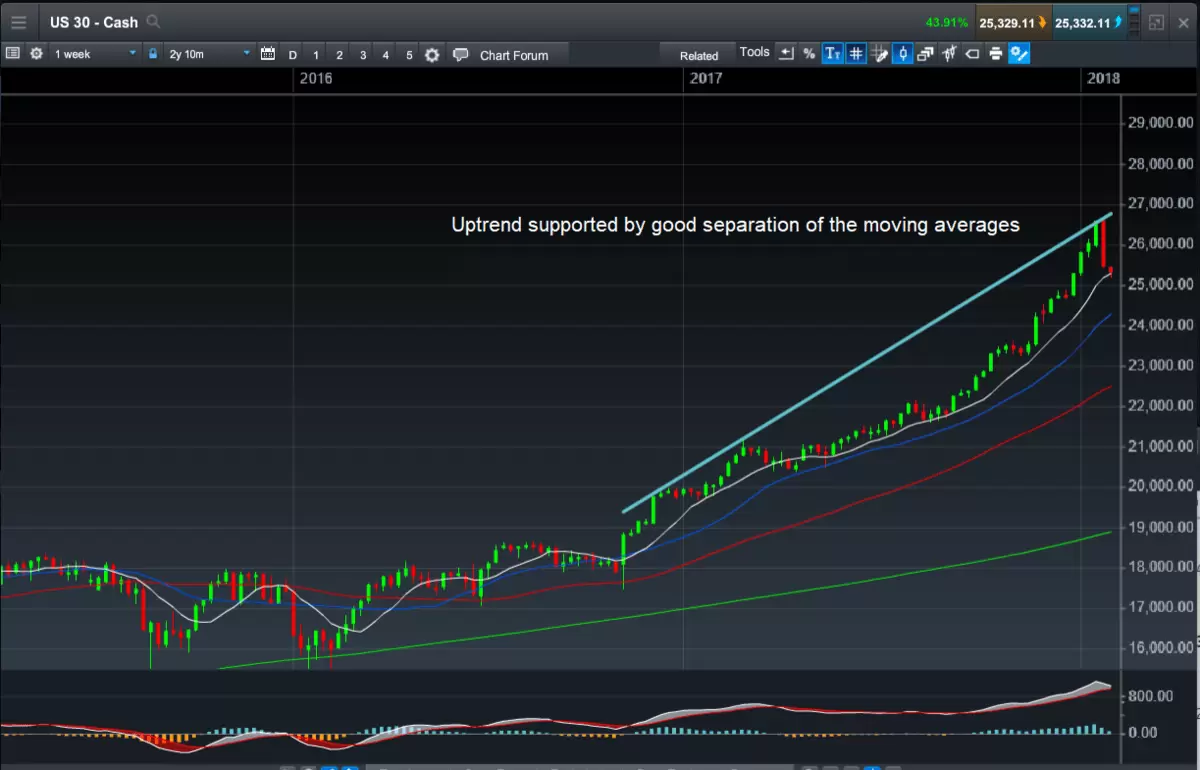Open the Tools menu
Viewport: 1200px width, 770px height.
point(755,52)
